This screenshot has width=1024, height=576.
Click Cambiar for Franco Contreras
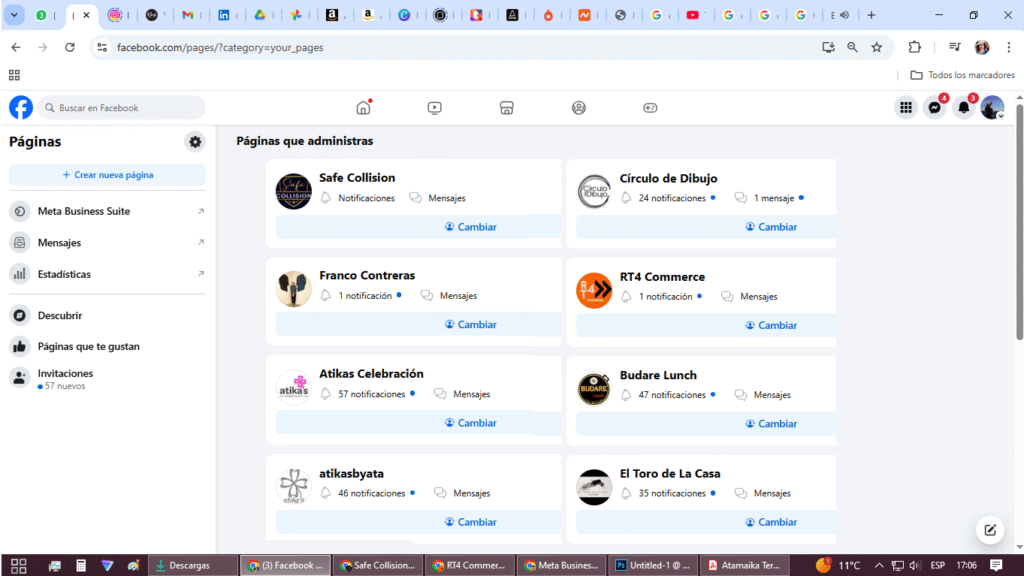419,324
